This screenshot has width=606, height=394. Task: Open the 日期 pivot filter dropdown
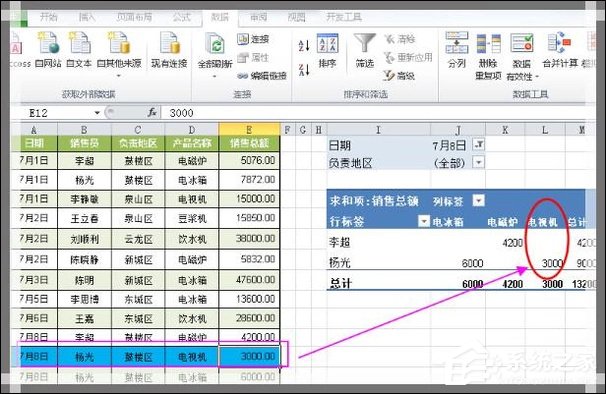click(x=478, y=145)
